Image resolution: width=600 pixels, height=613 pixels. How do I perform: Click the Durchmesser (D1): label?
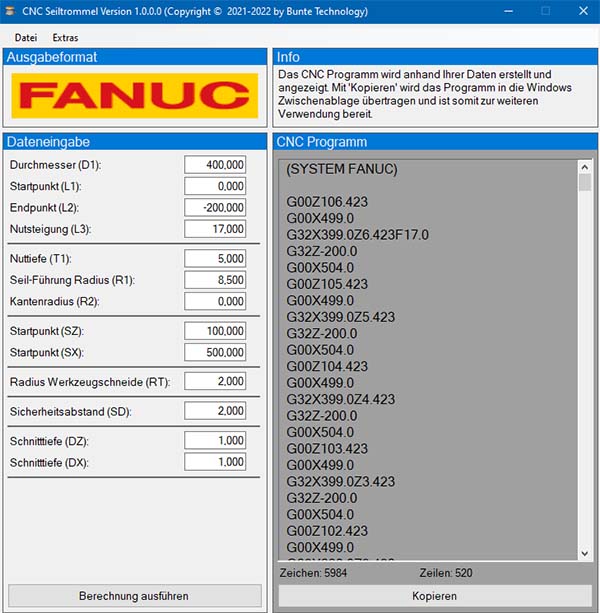click(x=56, y=165)
